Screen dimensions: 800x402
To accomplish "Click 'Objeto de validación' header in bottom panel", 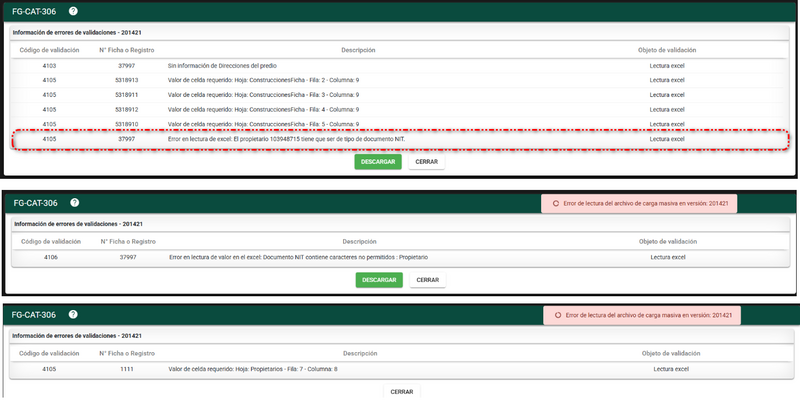I will click(671, 353).
